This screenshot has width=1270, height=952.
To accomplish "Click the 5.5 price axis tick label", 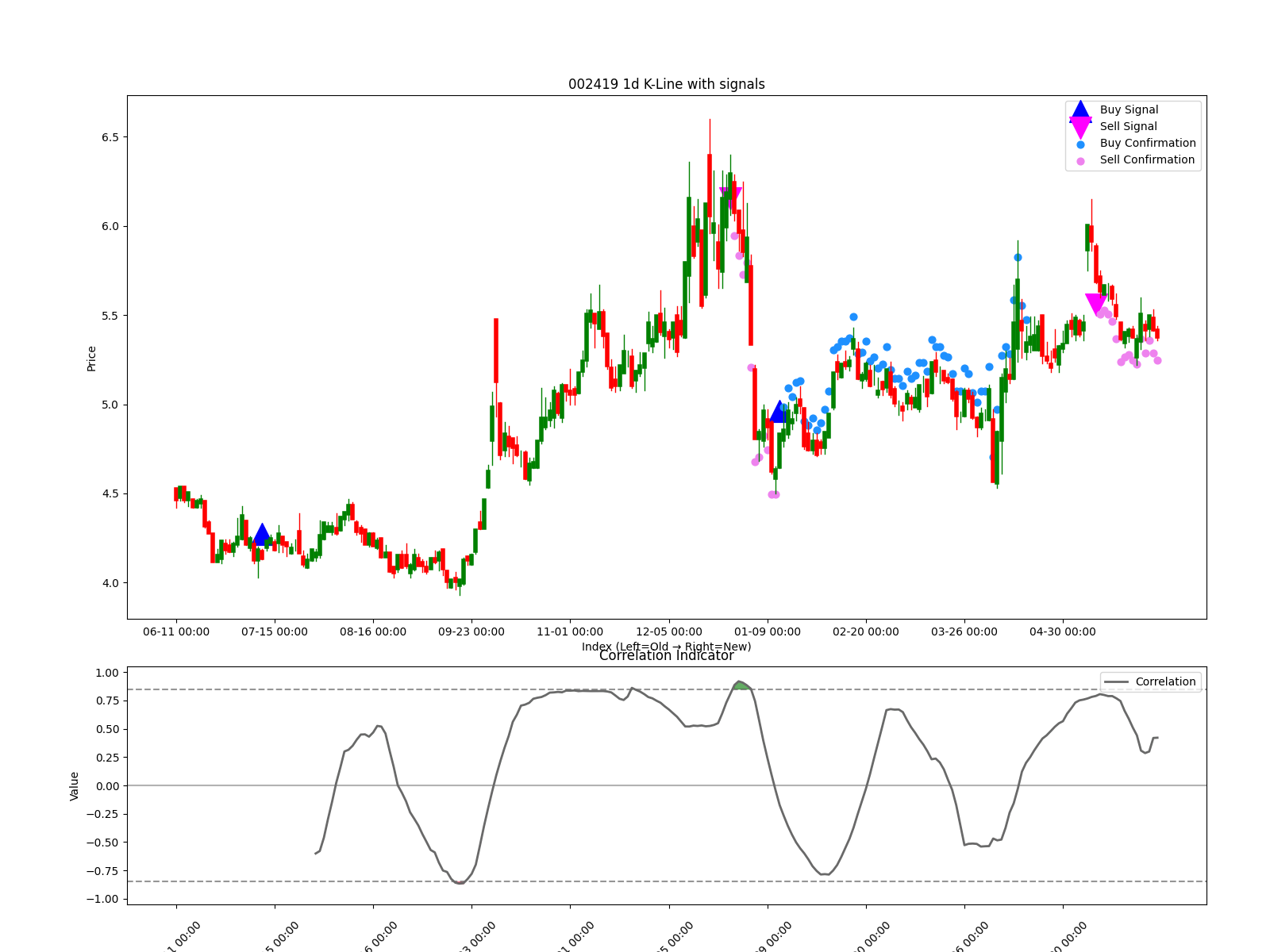I will coord(110,316).
